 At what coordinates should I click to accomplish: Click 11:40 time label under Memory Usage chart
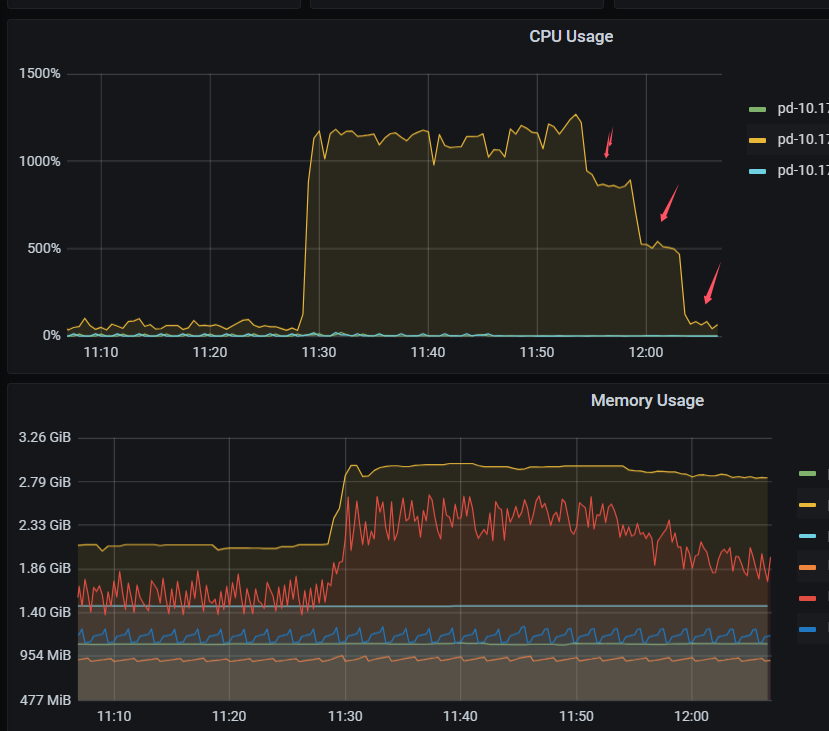tap(460, 717)
